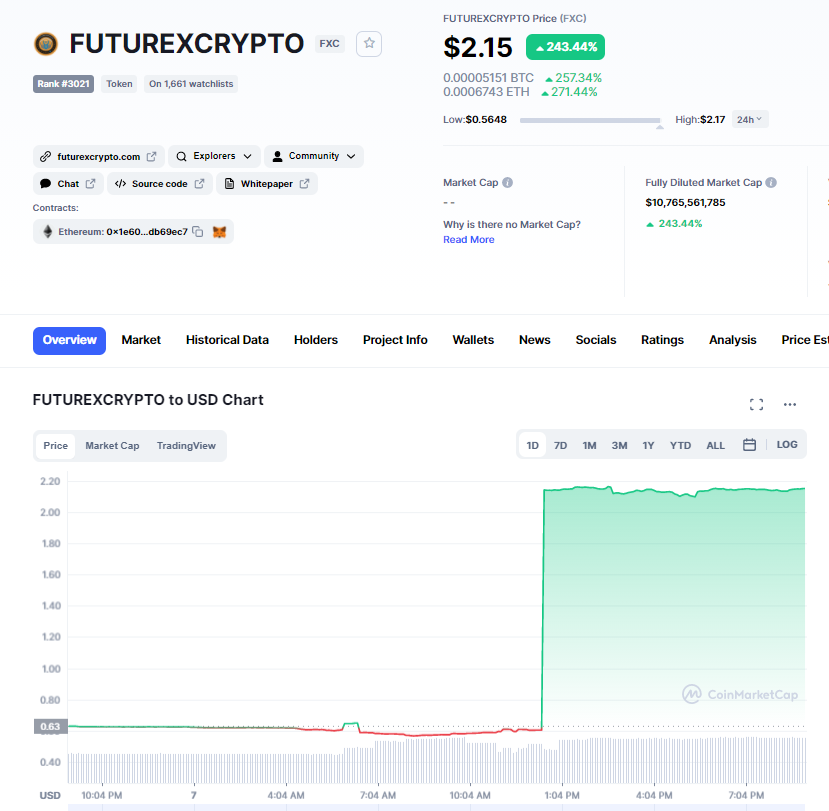The image size is (829, 811).
Task: Click Fully Diluted Market Cap info icon
Action: (x=771, y=183)
